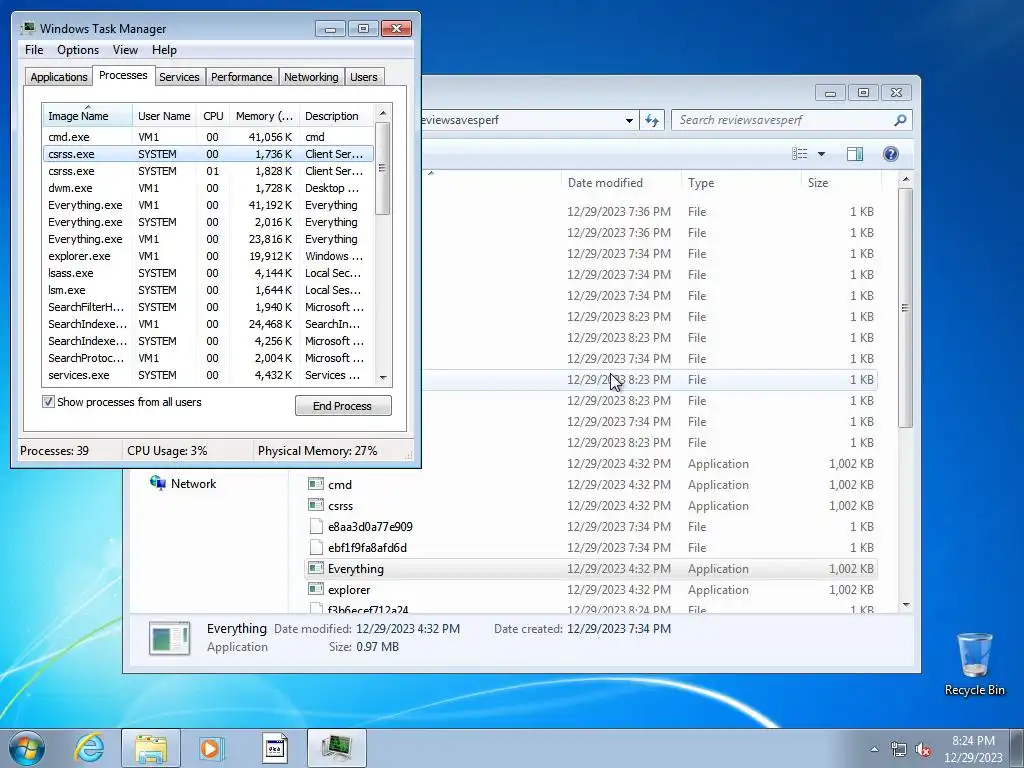Uncheck Show processes from all users
Screen dimensions: 1024x768
point(48,402)
